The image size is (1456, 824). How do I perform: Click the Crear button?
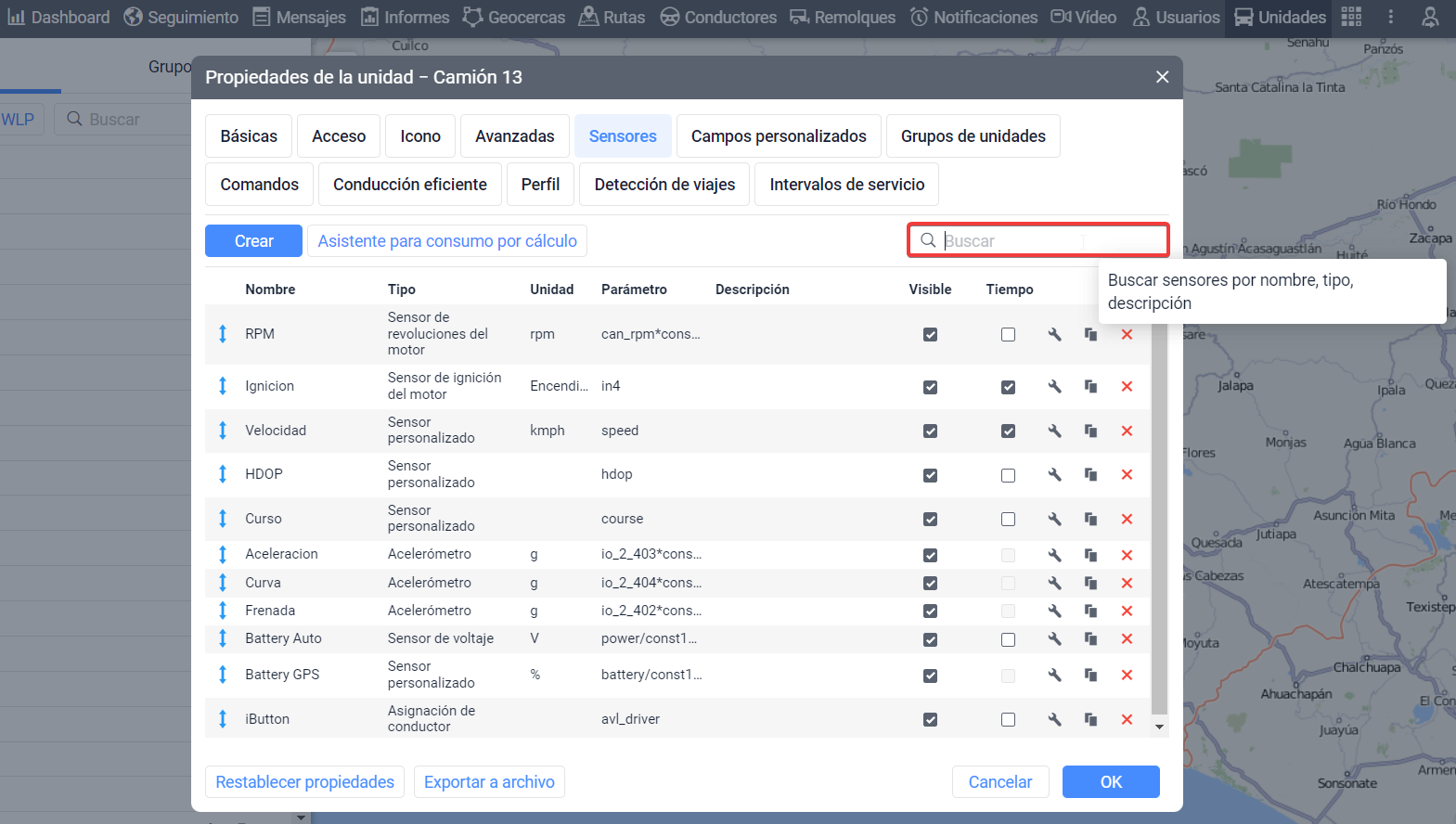[x=253, y=240]
